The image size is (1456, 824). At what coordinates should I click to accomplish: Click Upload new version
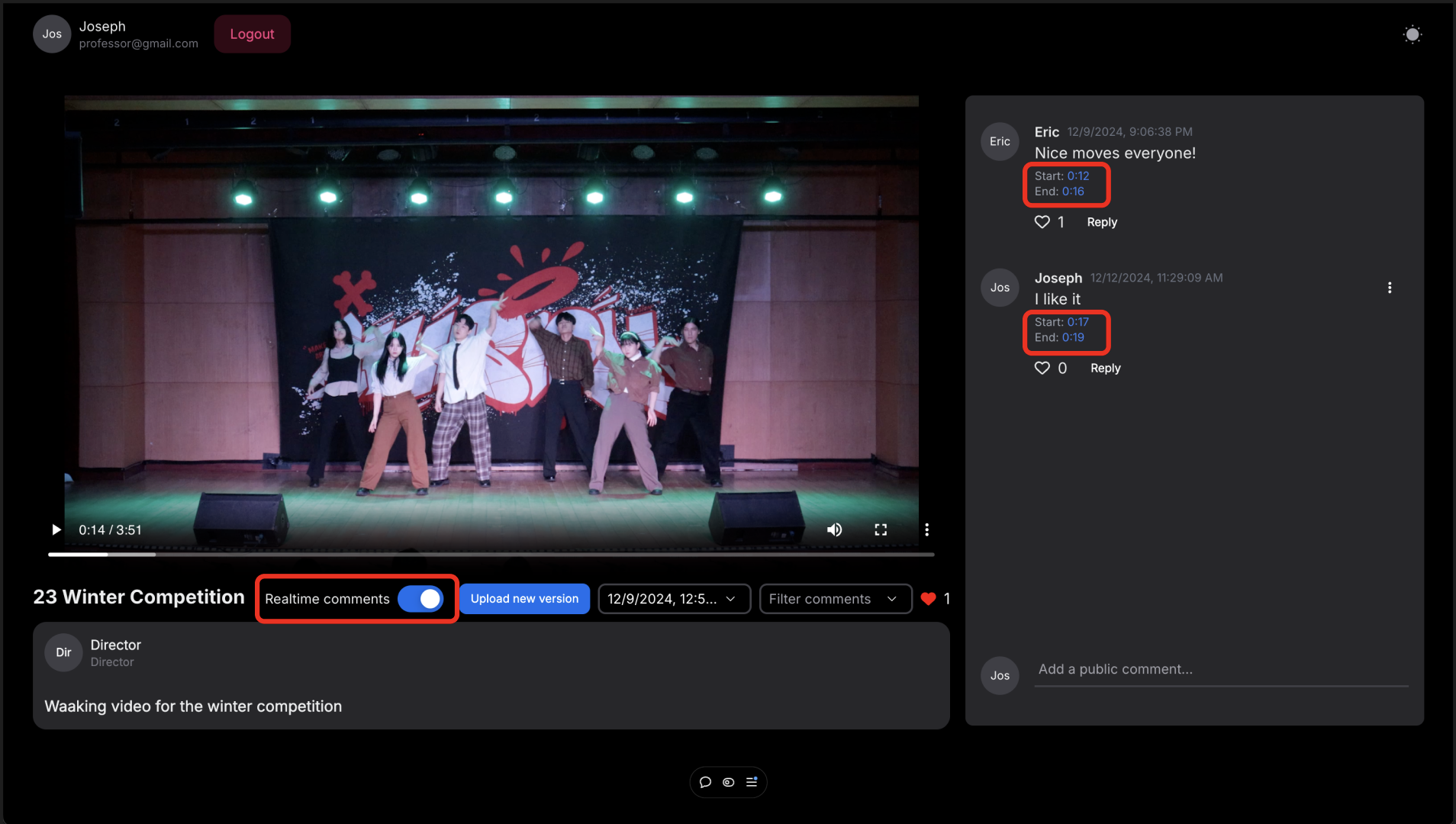click(x=524, y=599)
